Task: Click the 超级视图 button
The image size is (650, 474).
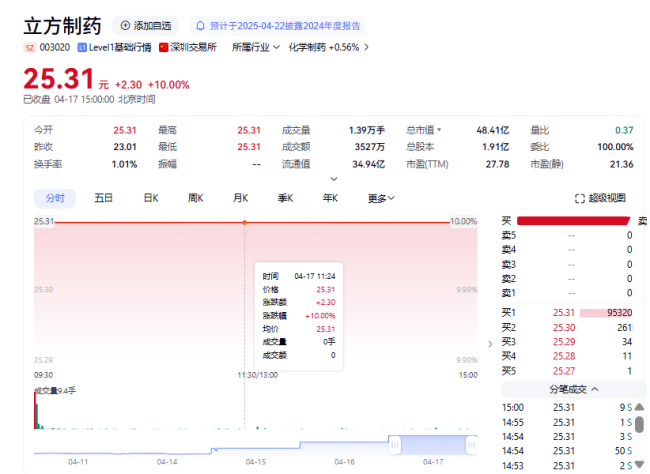Action: [600, 199]
